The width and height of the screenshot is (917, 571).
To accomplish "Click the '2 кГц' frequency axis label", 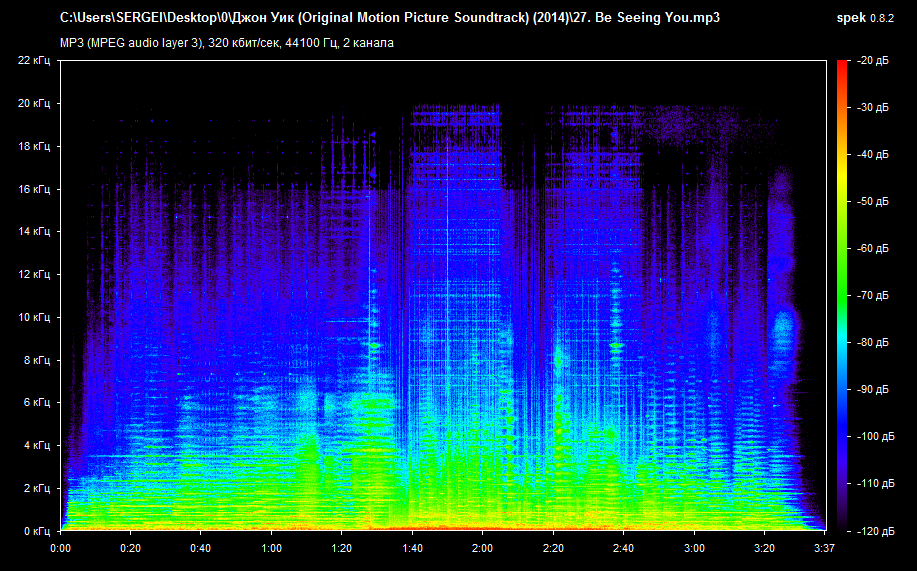I will click(37, 489).
